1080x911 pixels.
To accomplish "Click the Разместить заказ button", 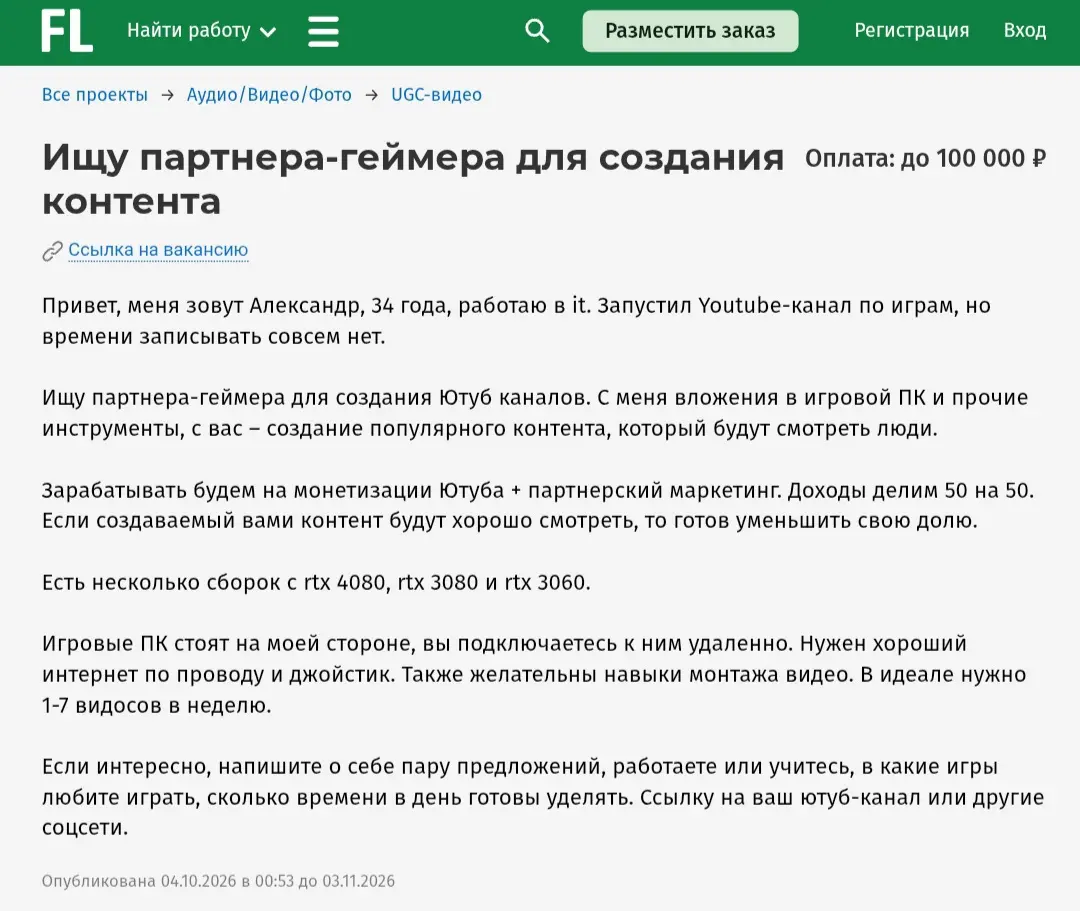I will 690,31.
